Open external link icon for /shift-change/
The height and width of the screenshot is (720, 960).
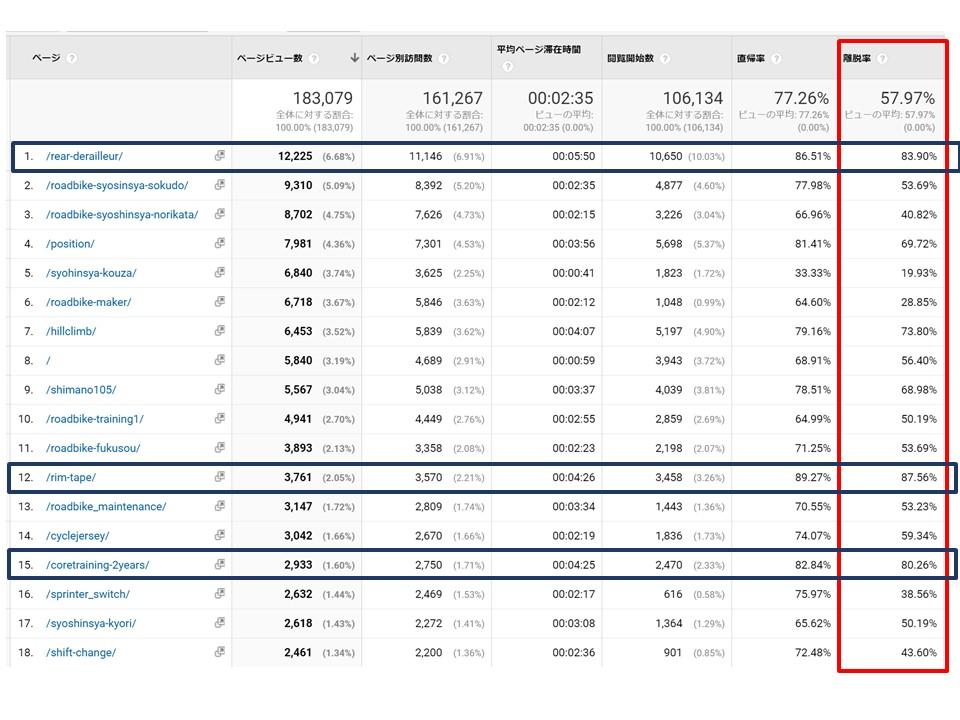pos(219,651)
